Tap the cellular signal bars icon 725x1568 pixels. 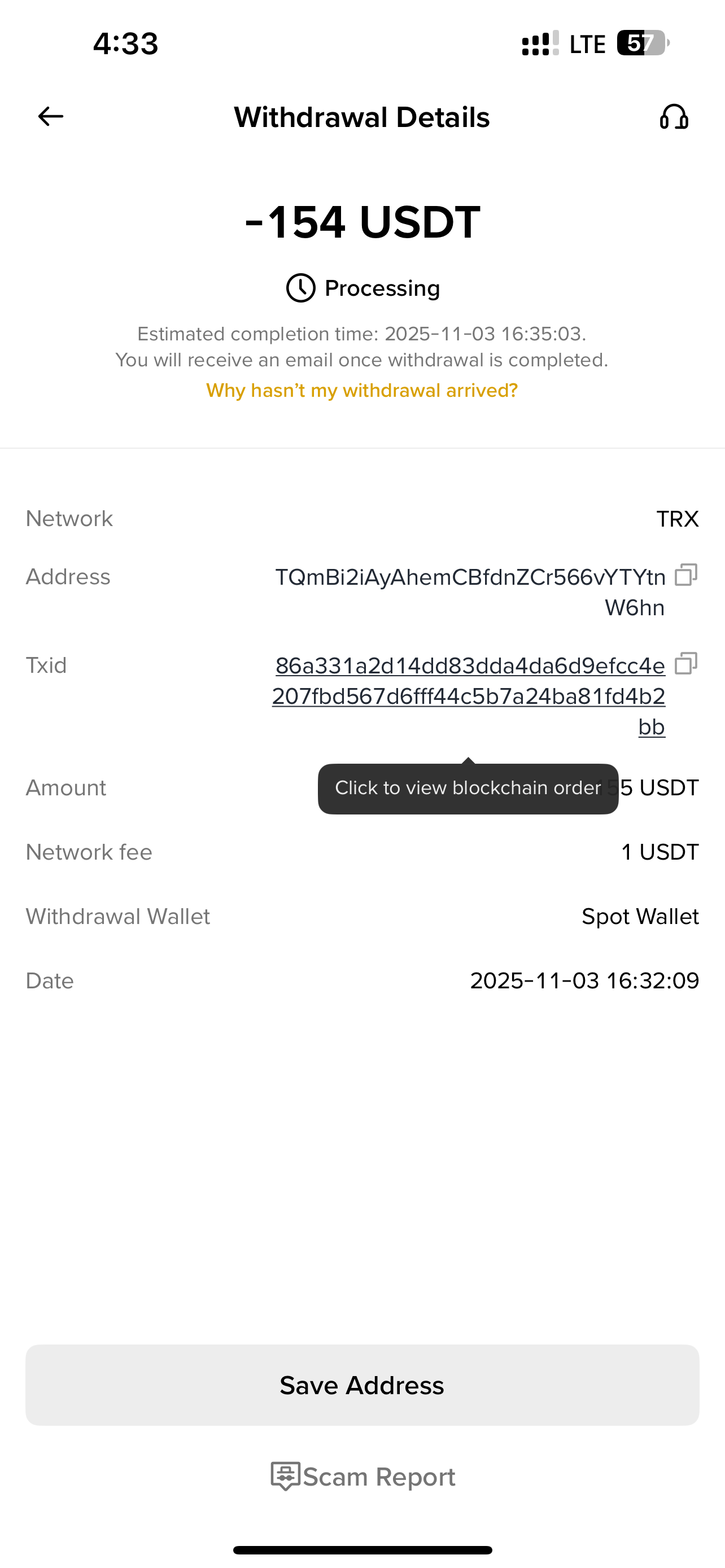(540, 44)
